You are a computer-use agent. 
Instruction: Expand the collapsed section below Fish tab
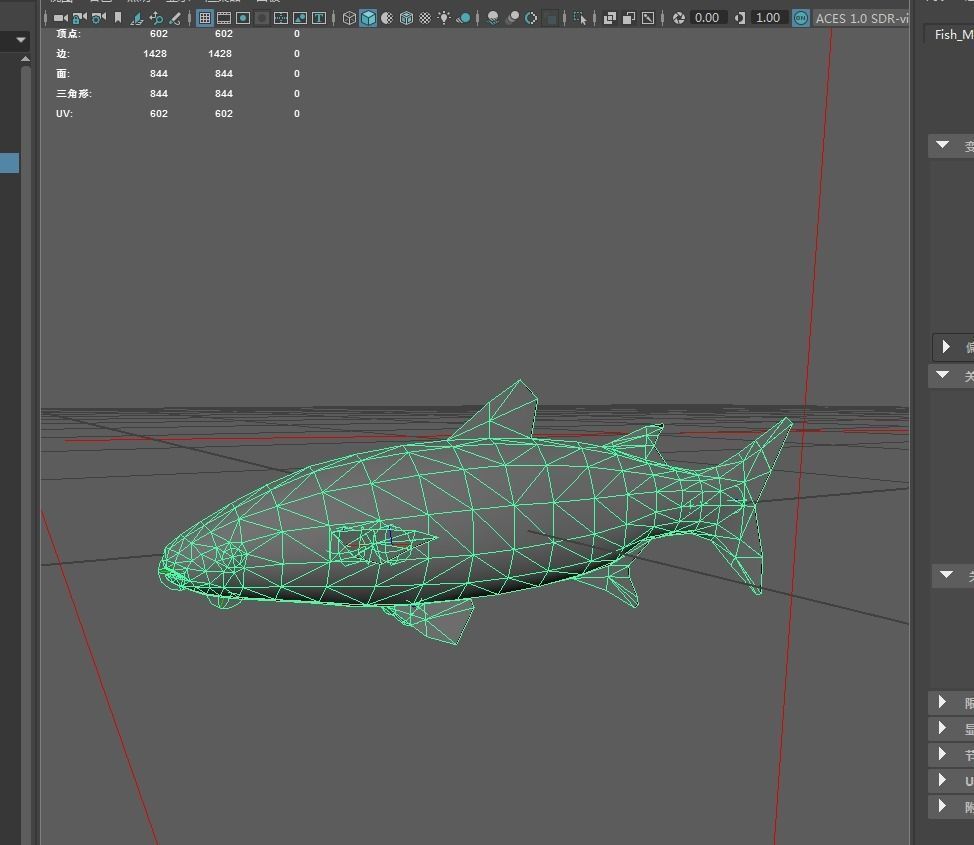[x=945, y=347]
